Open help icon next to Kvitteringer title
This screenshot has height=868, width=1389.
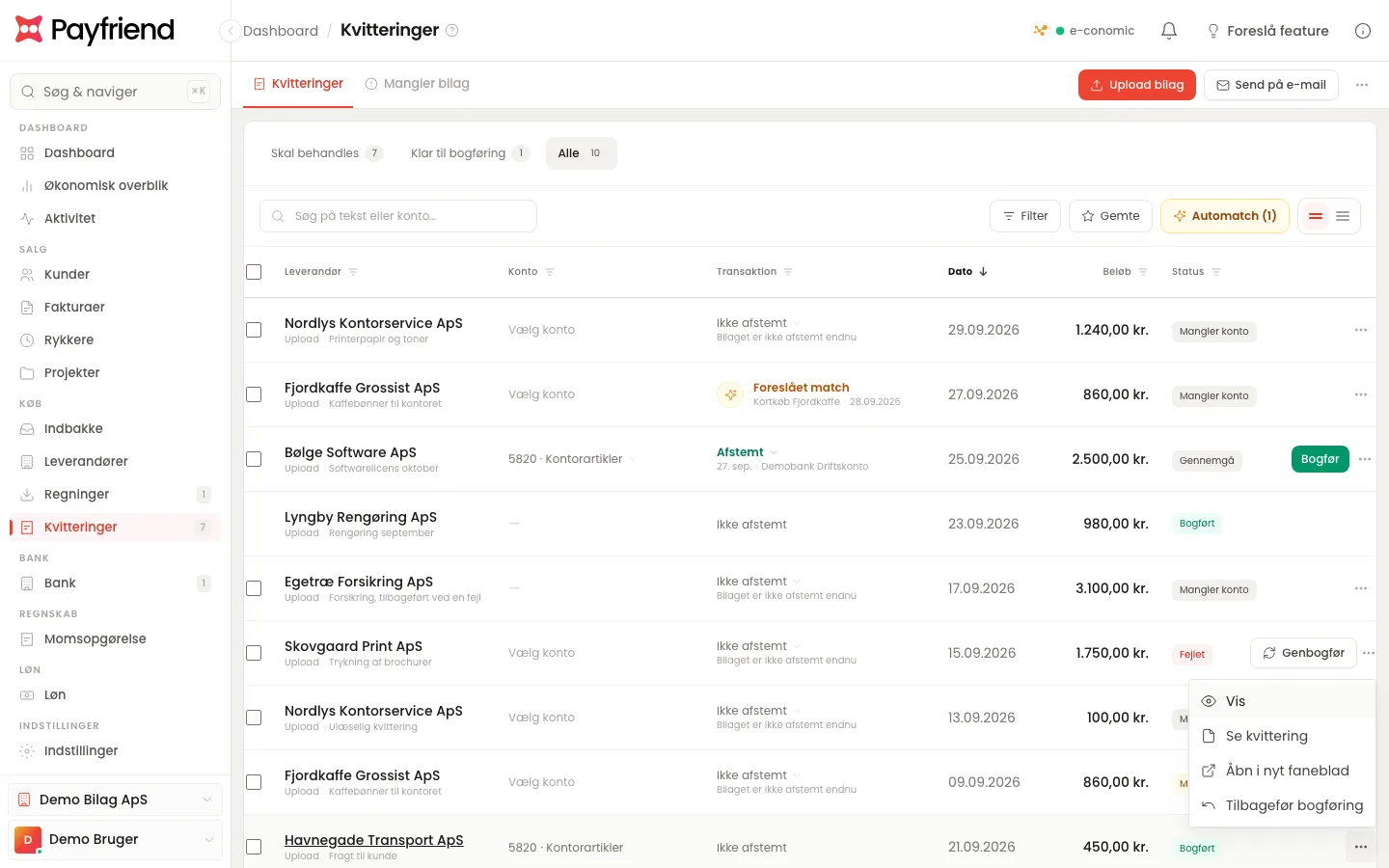tap(451, 30)
